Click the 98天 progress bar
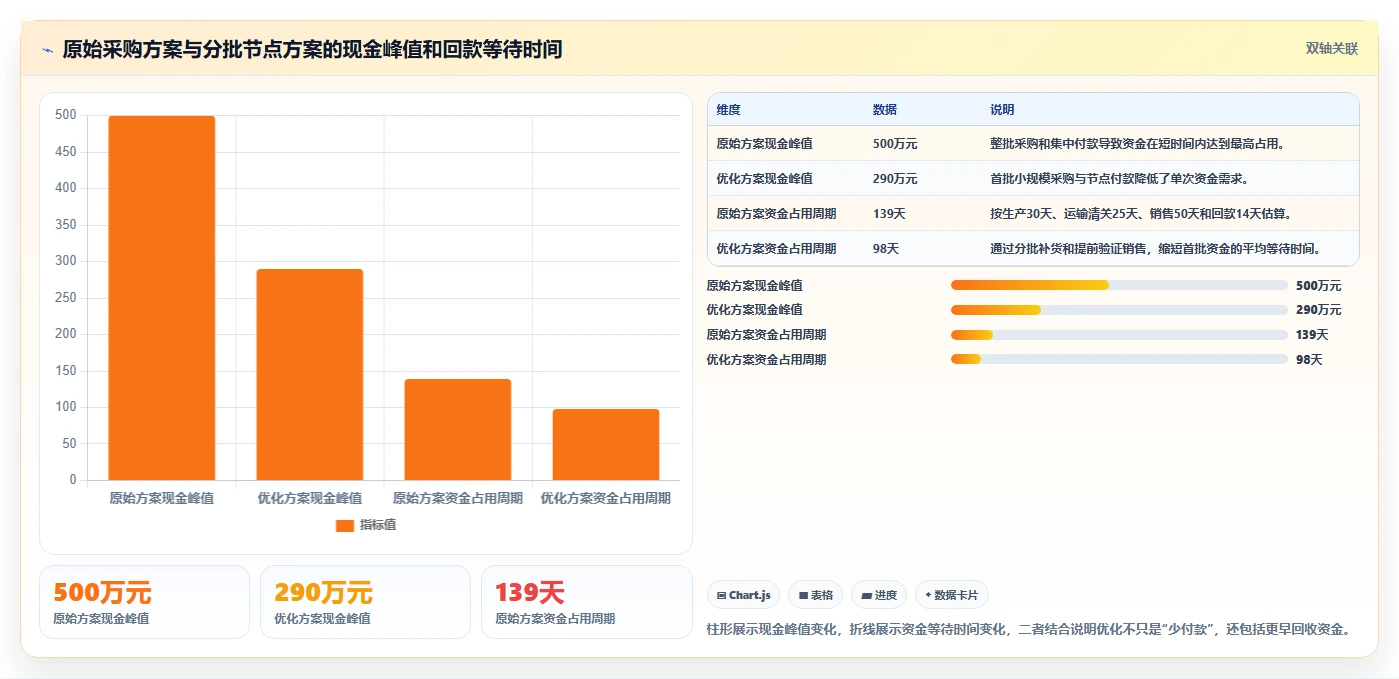Screen dimensions: 1399x679 click(x=1119, y=359)
